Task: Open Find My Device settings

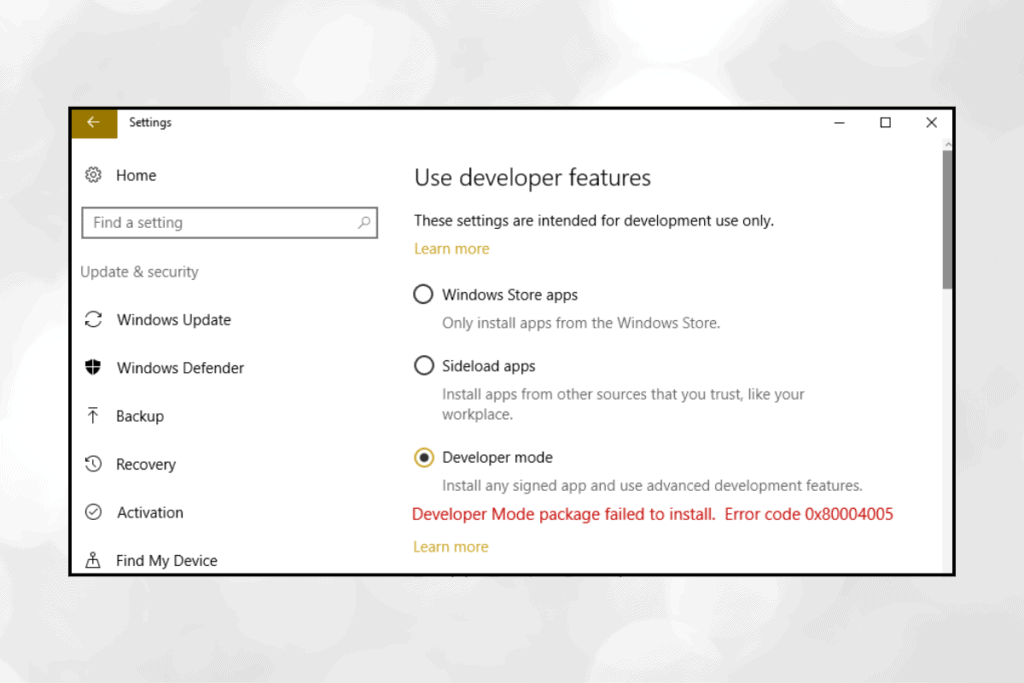Action: (x=167, y=561)
